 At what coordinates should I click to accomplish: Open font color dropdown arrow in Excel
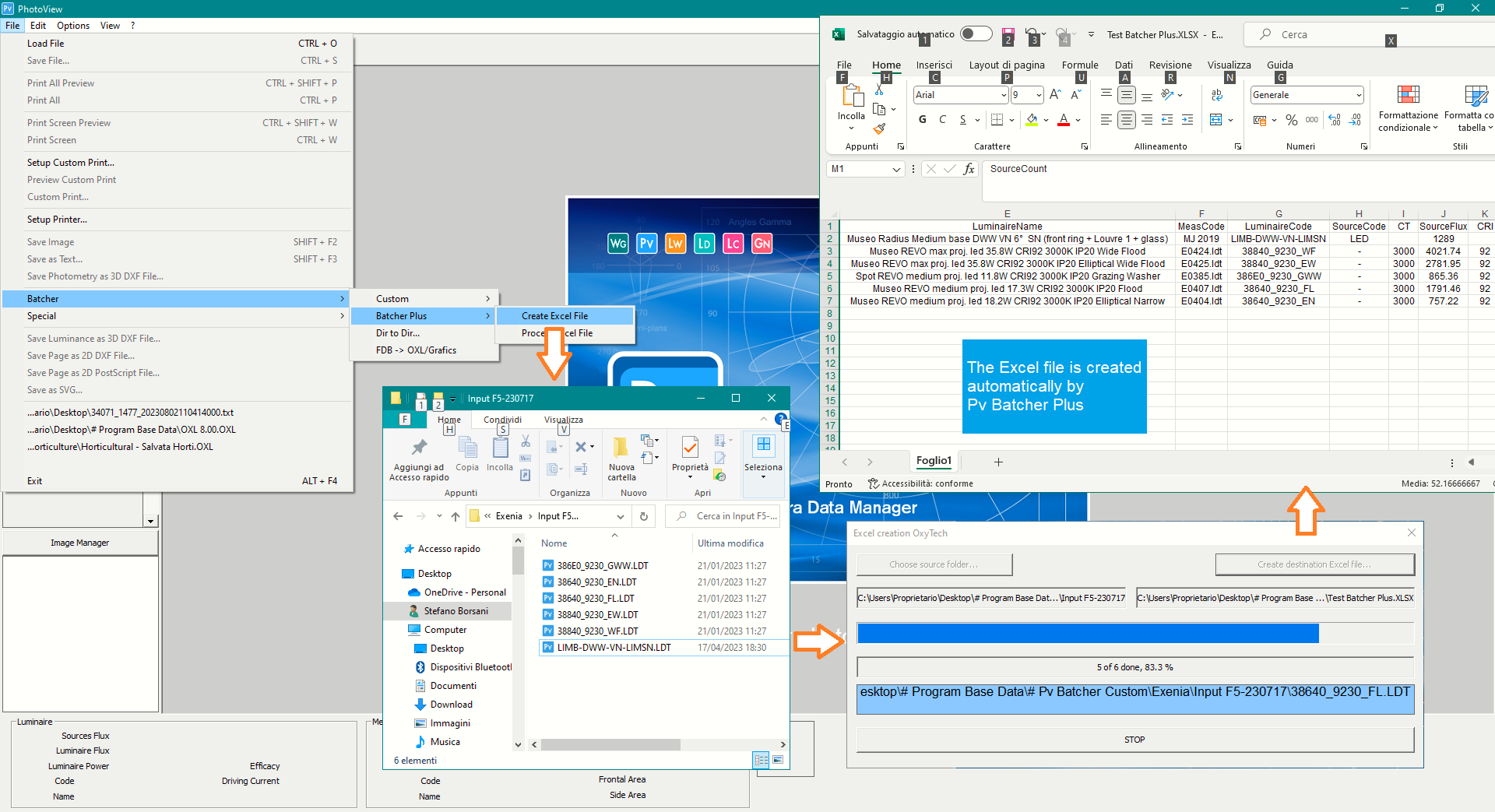(1078, 120)
